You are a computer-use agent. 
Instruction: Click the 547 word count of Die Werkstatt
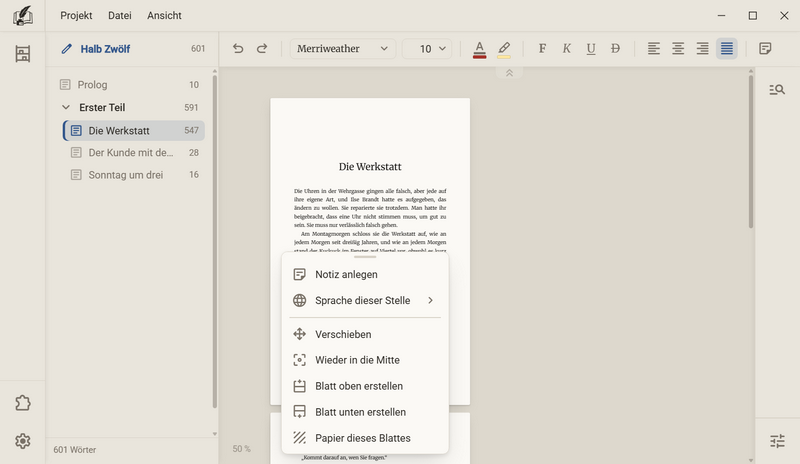click(191, 131)
